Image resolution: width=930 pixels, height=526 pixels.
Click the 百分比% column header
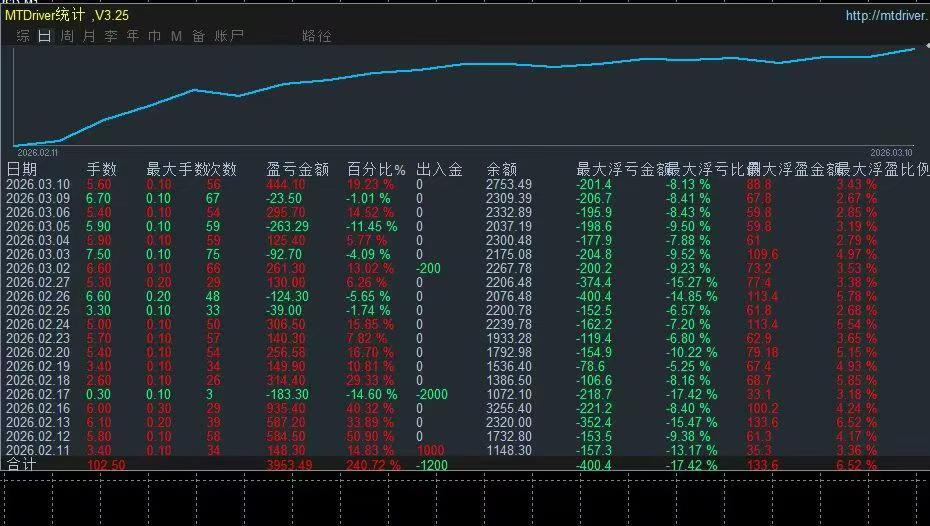376,170
